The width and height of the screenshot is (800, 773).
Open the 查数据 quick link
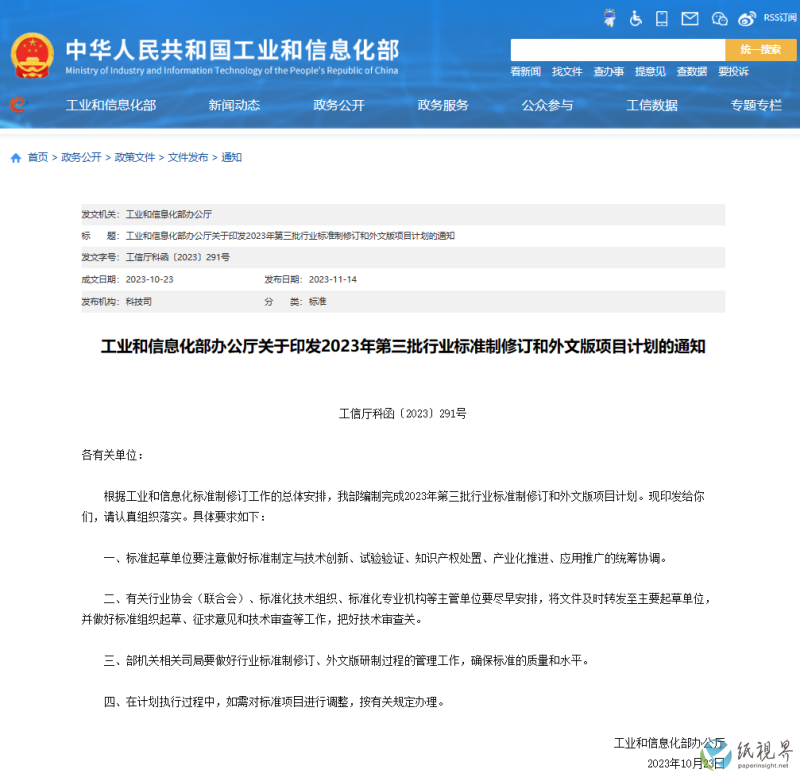pyautogui.click(x=692, y=71)
